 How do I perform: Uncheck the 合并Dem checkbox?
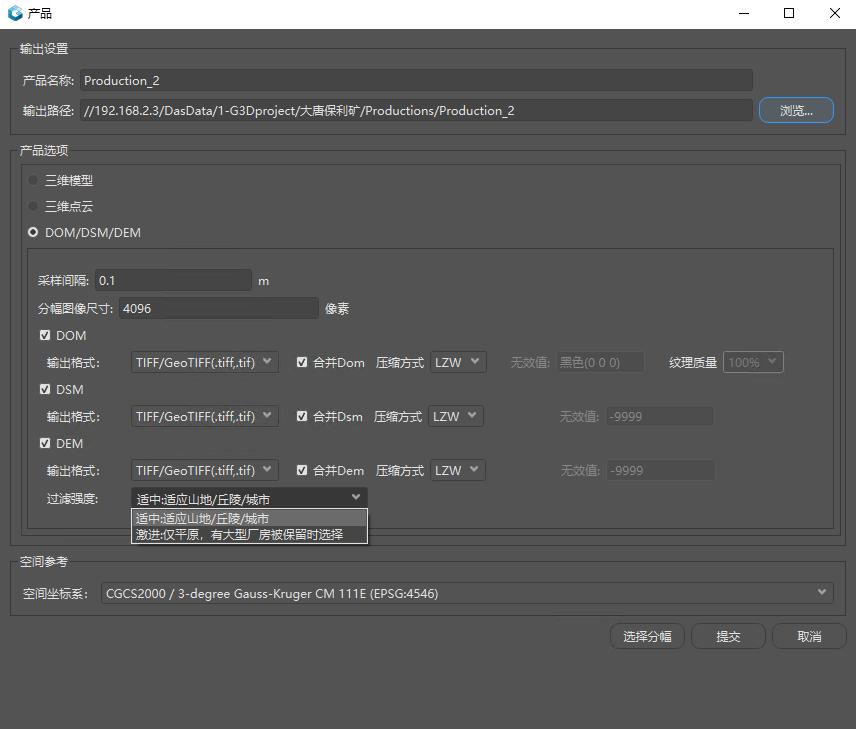pyautogui.click(x=302, y=470)
